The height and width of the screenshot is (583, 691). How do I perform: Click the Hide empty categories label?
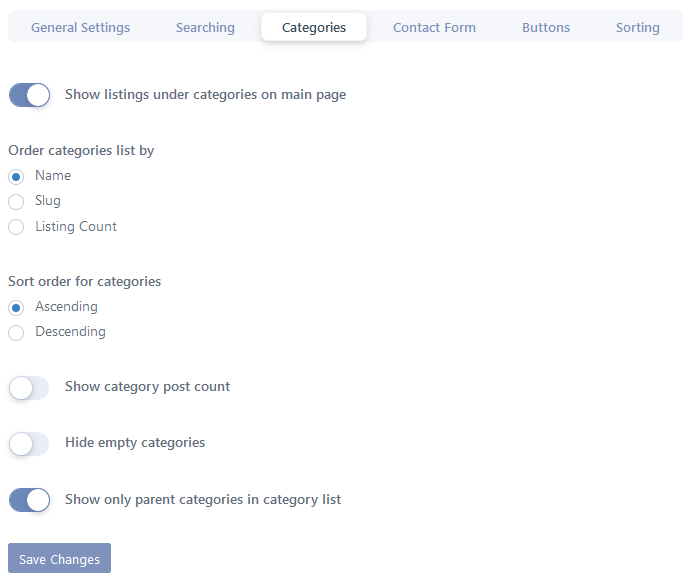click(x=135, y=442)
